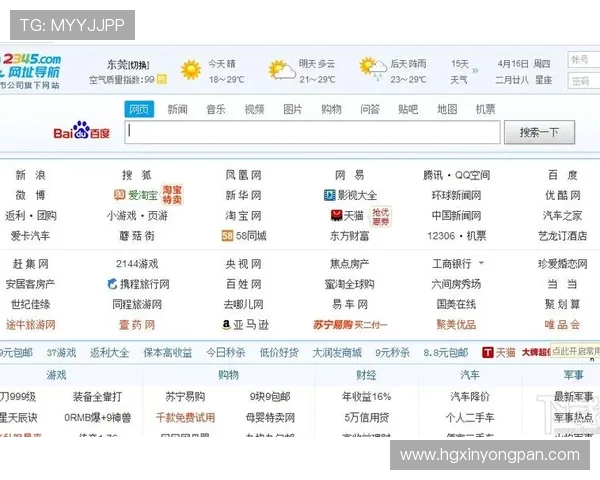This screenshot has height=480, width=600.
Task: Click 年收益16% in finance section
Action: (x=367, y=397)
